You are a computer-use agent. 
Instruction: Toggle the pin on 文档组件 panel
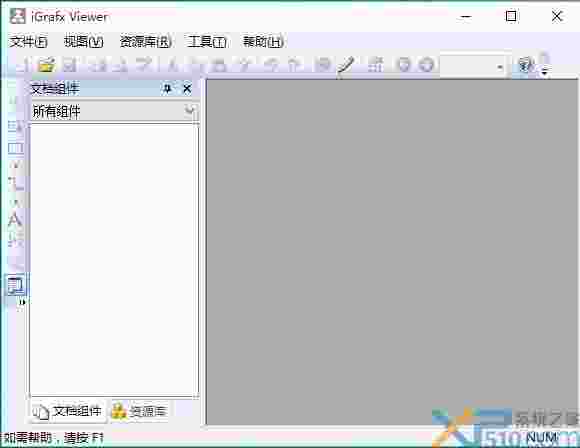click(x=167, y=88)
